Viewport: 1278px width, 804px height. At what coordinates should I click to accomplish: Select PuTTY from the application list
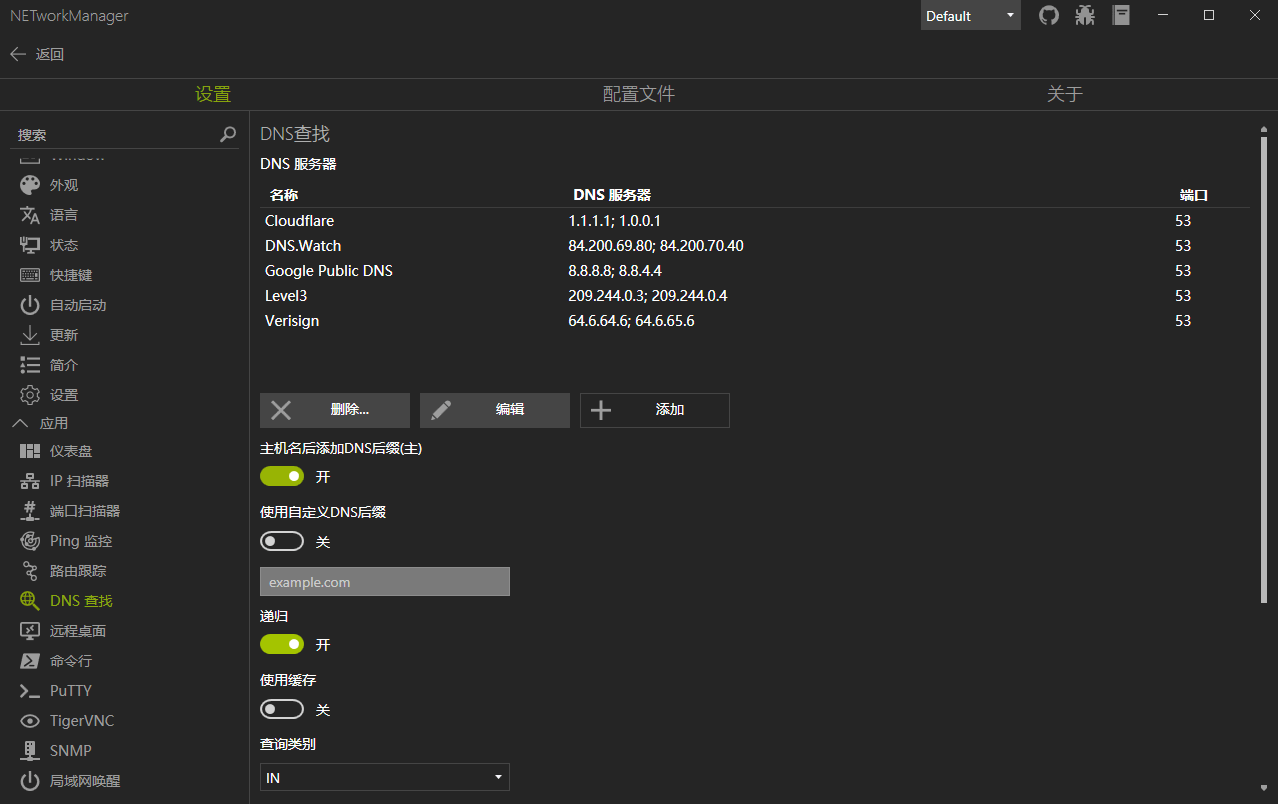pos(70,691)
